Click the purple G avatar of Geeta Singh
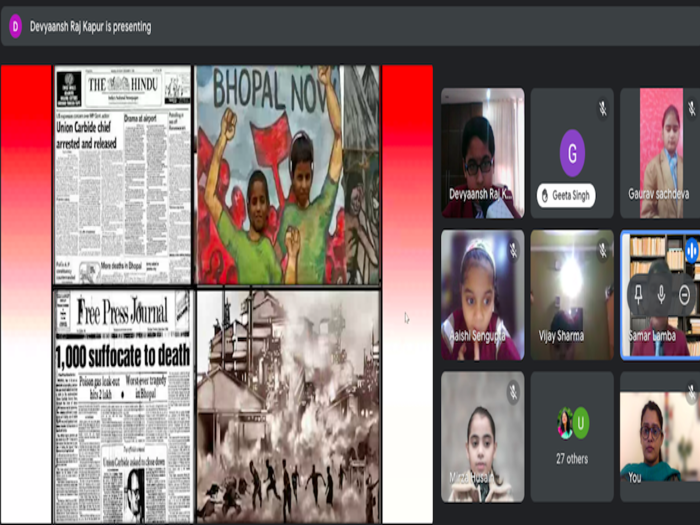The height and width of the screenshot is (525, 700). coord(572,153)
